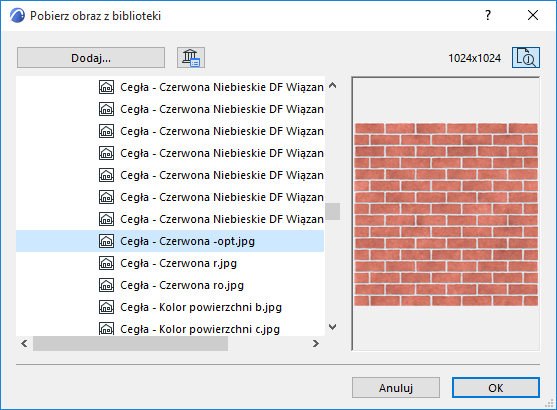Open the help question mark
This screenshot has width=557, height=410.
pyautogui.click(x=488, y=15)
